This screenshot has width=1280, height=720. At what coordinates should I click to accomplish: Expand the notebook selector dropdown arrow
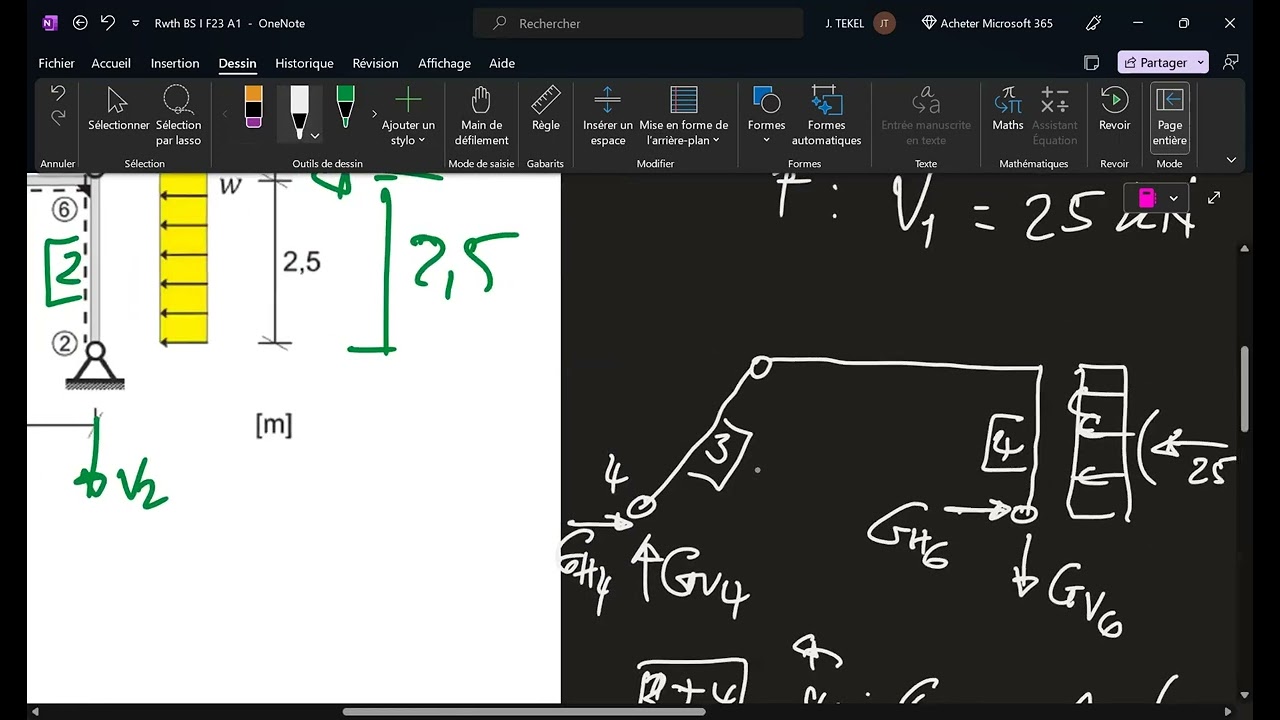click(x=1174, y=198)
